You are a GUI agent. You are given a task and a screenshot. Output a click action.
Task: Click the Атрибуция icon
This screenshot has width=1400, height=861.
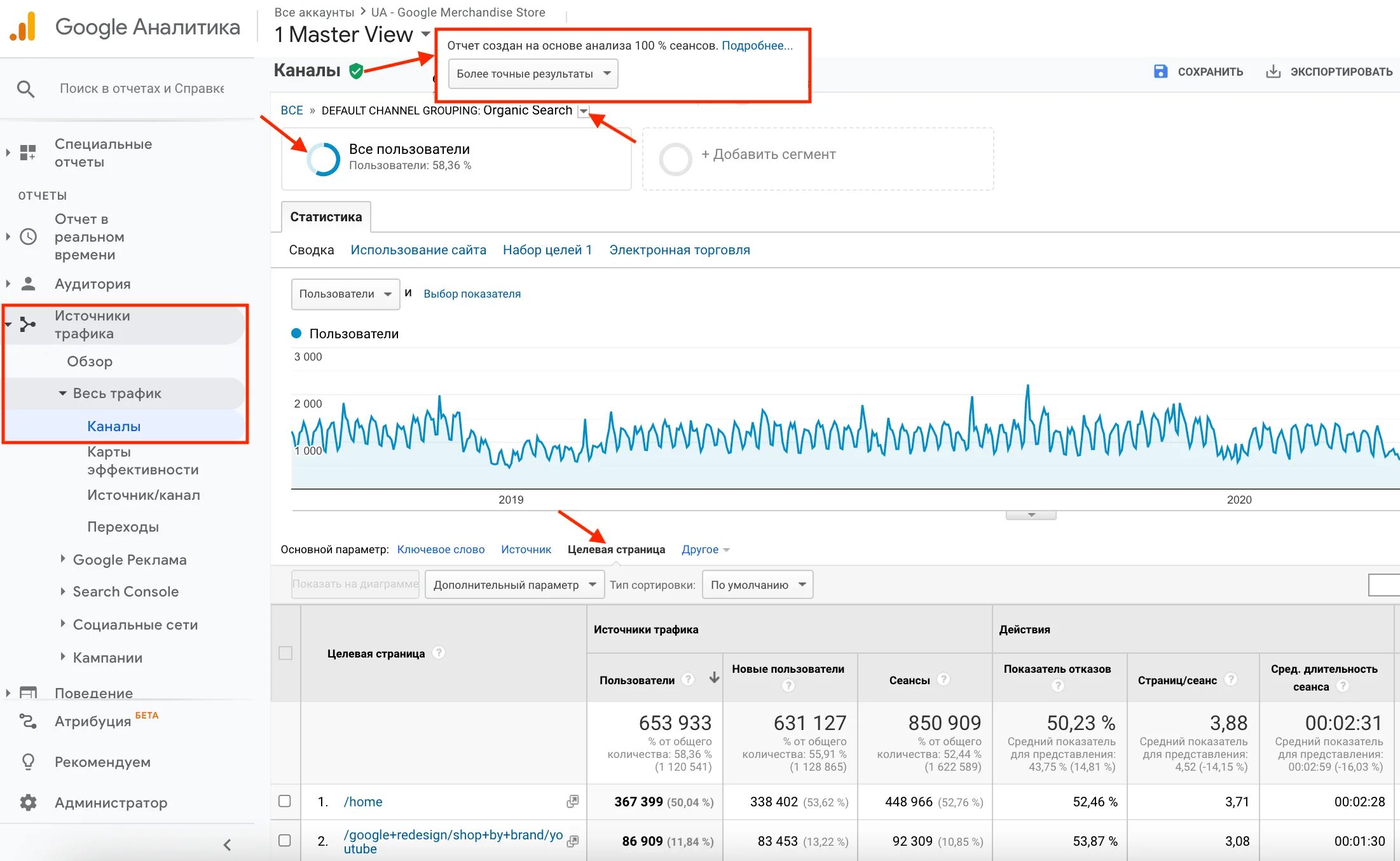28,721
